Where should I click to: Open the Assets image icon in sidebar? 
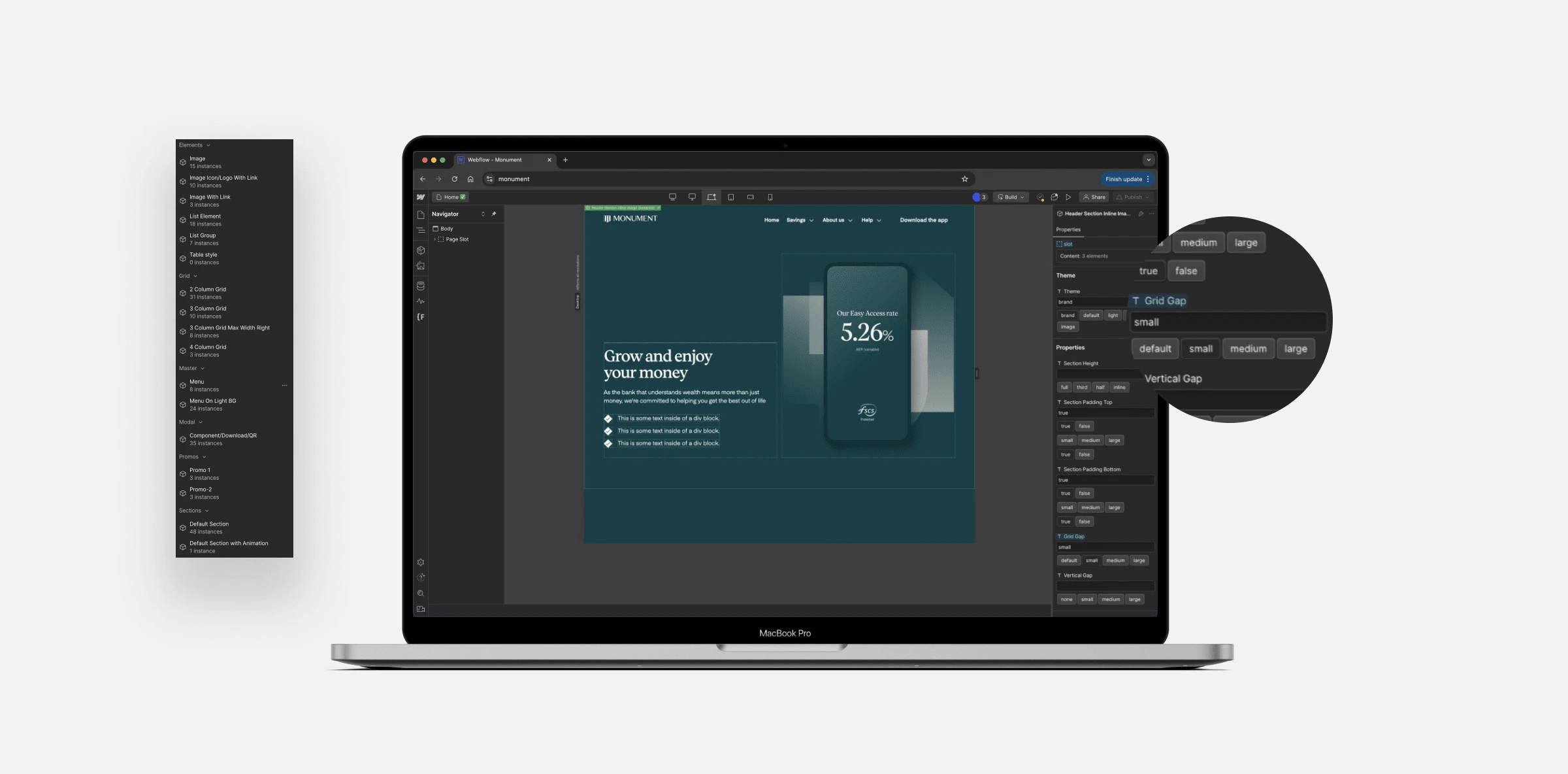(421, 266)
